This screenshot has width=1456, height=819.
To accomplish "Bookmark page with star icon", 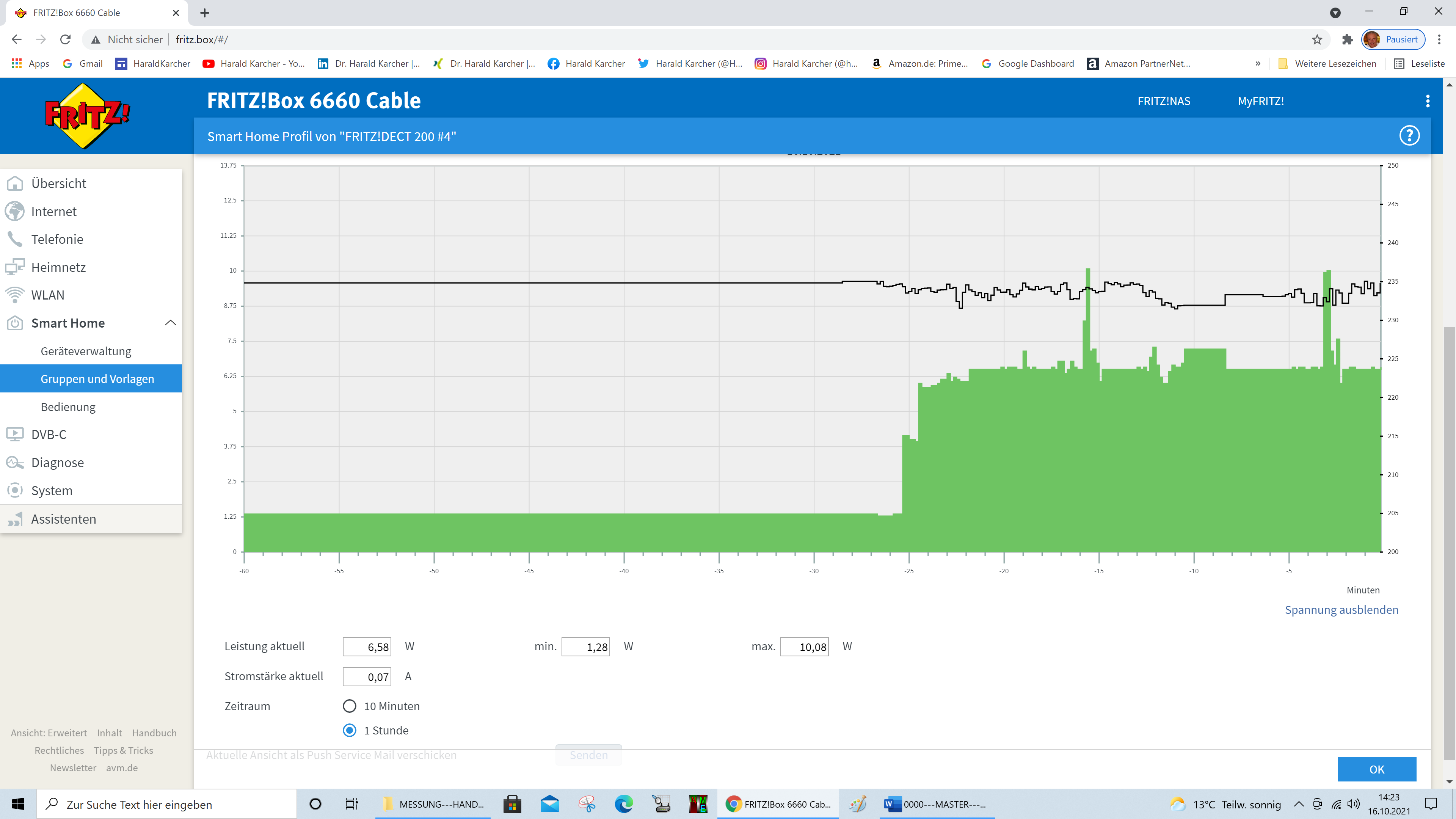I will point(1317,39).
